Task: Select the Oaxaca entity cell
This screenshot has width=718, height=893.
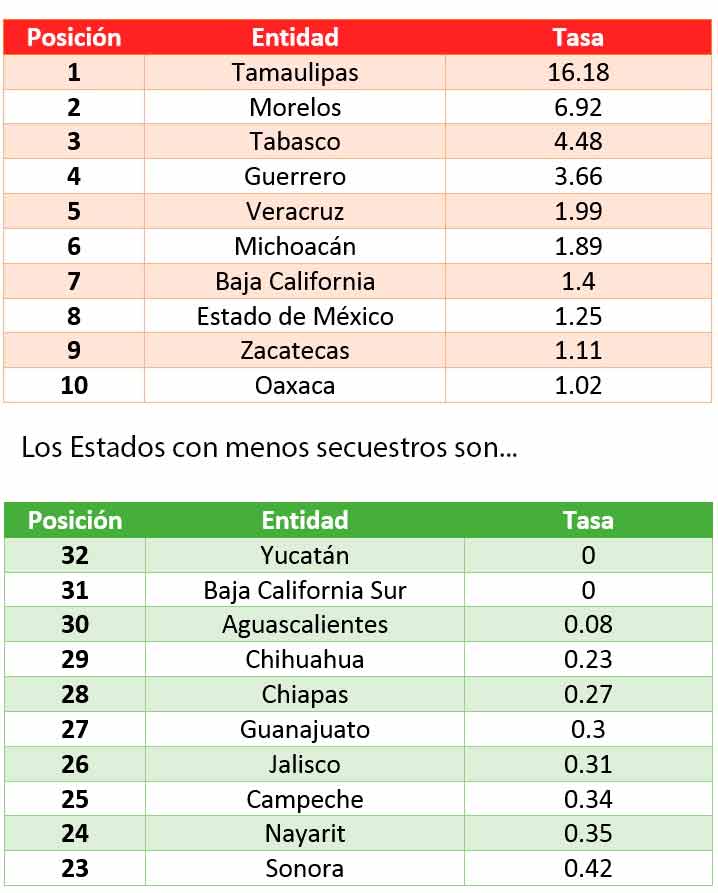Action: pyautogui.click(x=295, y=385)
